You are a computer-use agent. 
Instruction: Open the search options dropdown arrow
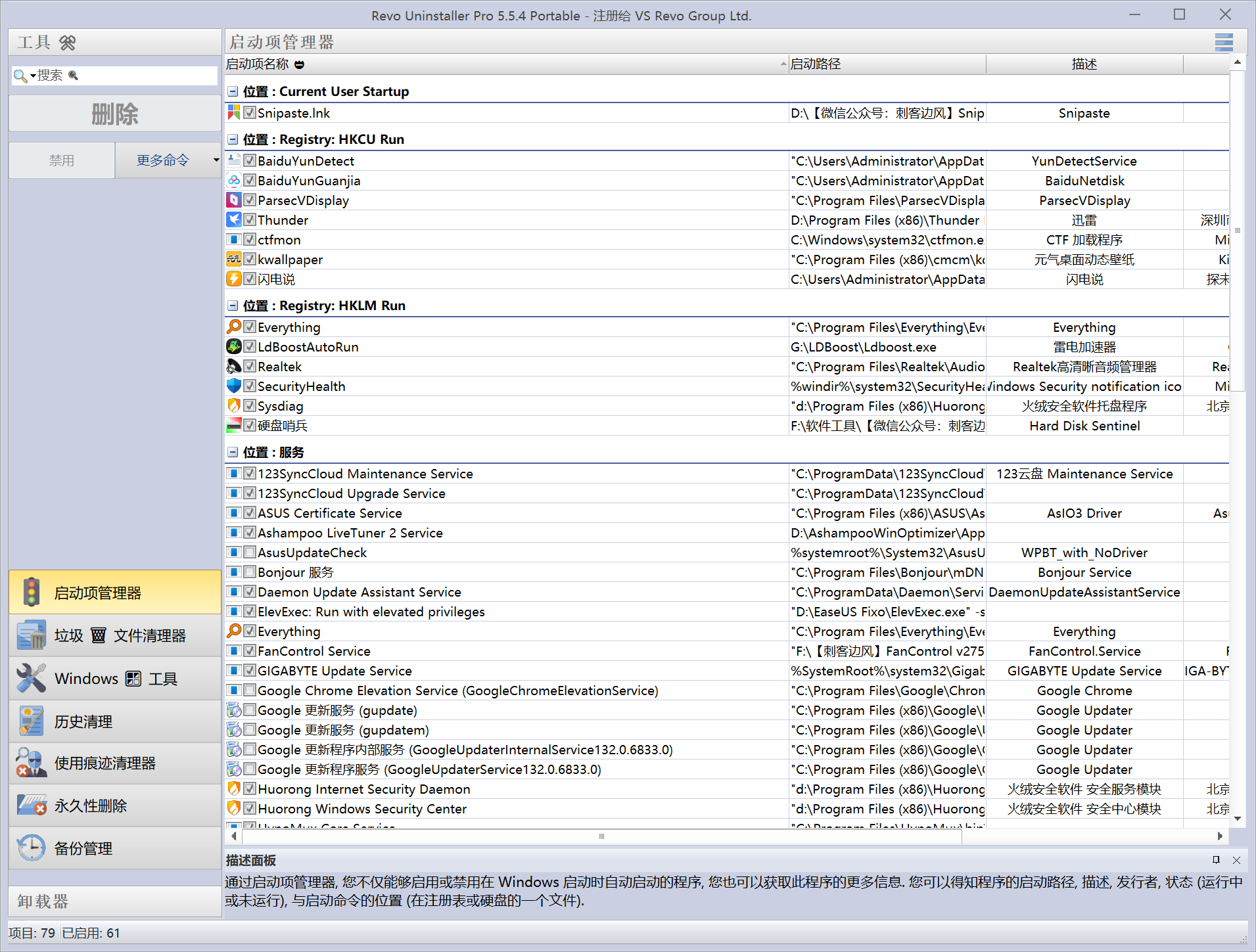(x=33, y=76)
